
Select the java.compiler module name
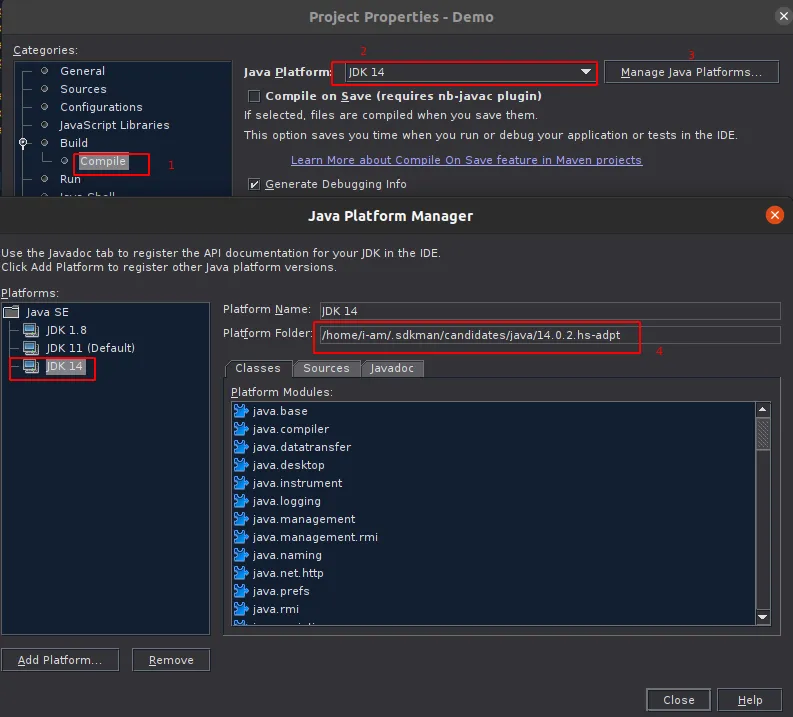pos(291,429)
